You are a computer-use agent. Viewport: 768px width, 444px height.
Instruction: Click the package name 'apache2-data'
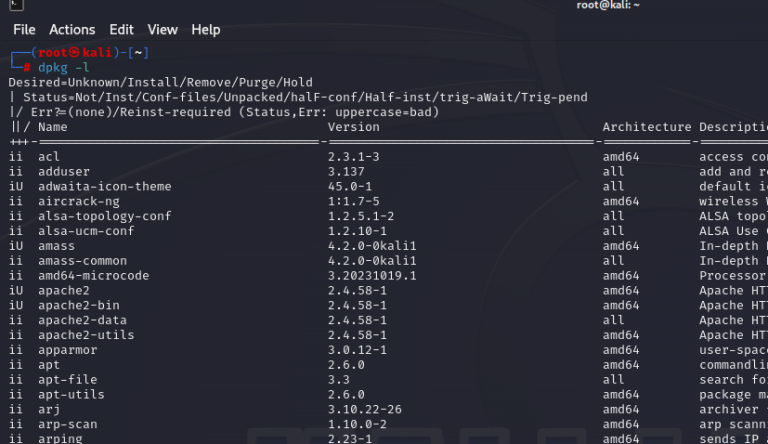coord(82,320)
